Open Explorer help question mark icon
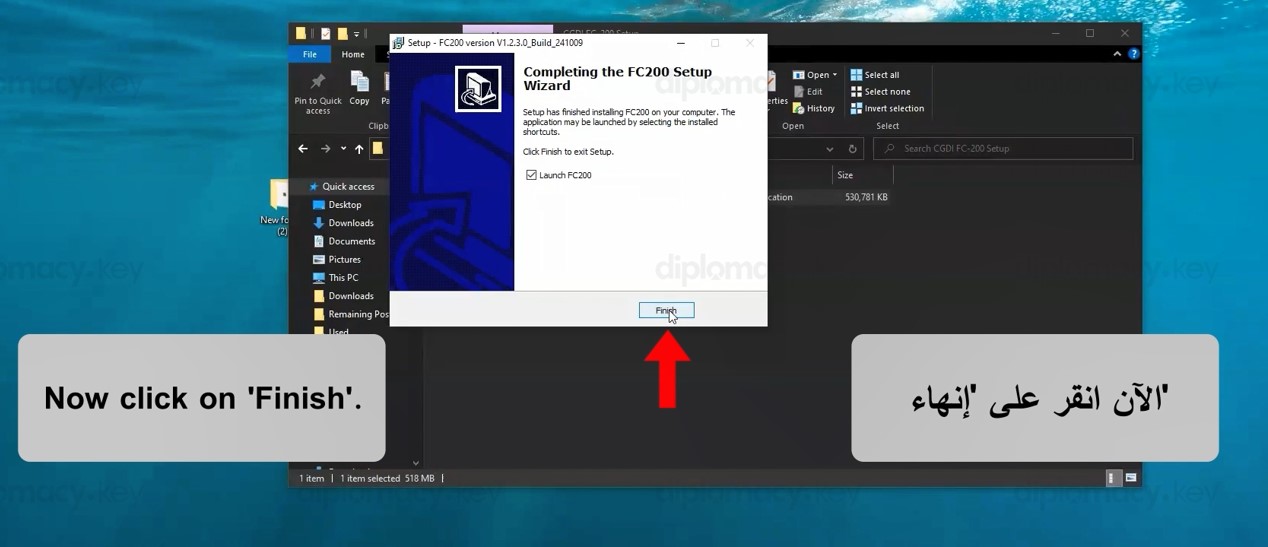 coord(1133,54)
